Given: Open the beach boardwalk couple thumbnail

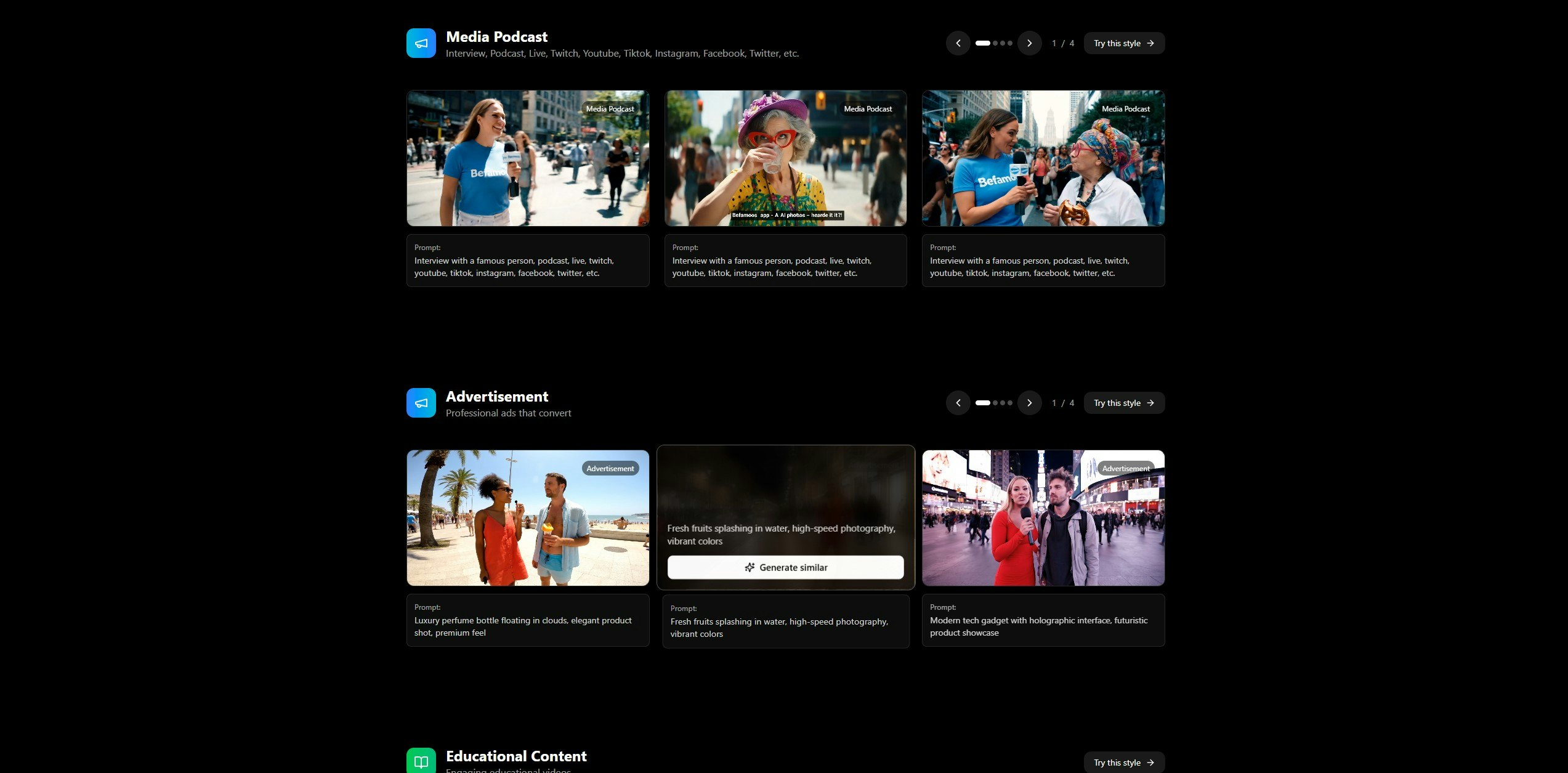Looking at the screenshot, I should tap(528, 518).
